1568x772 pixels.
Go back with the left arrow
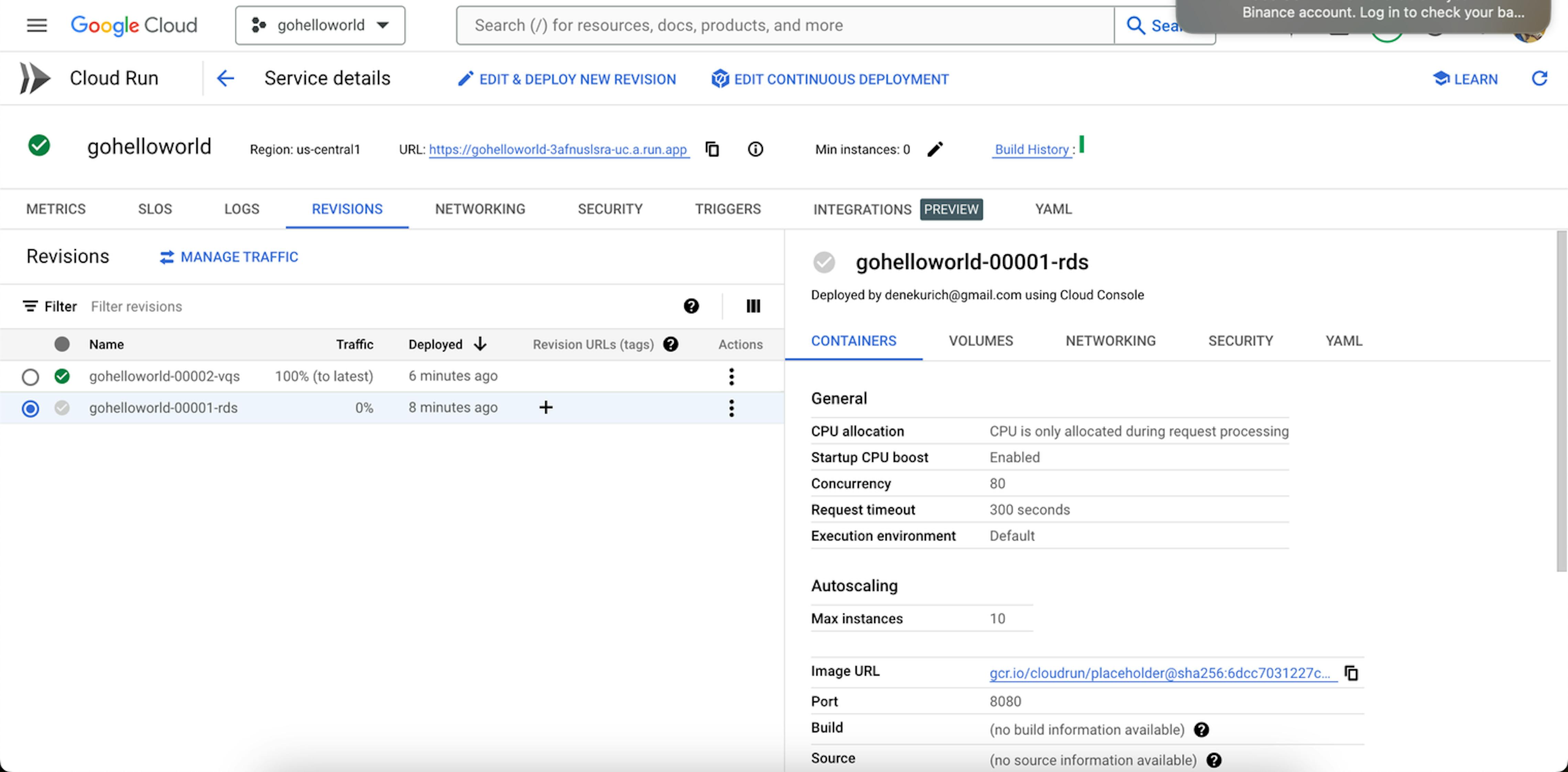click(x=225, y=78)
